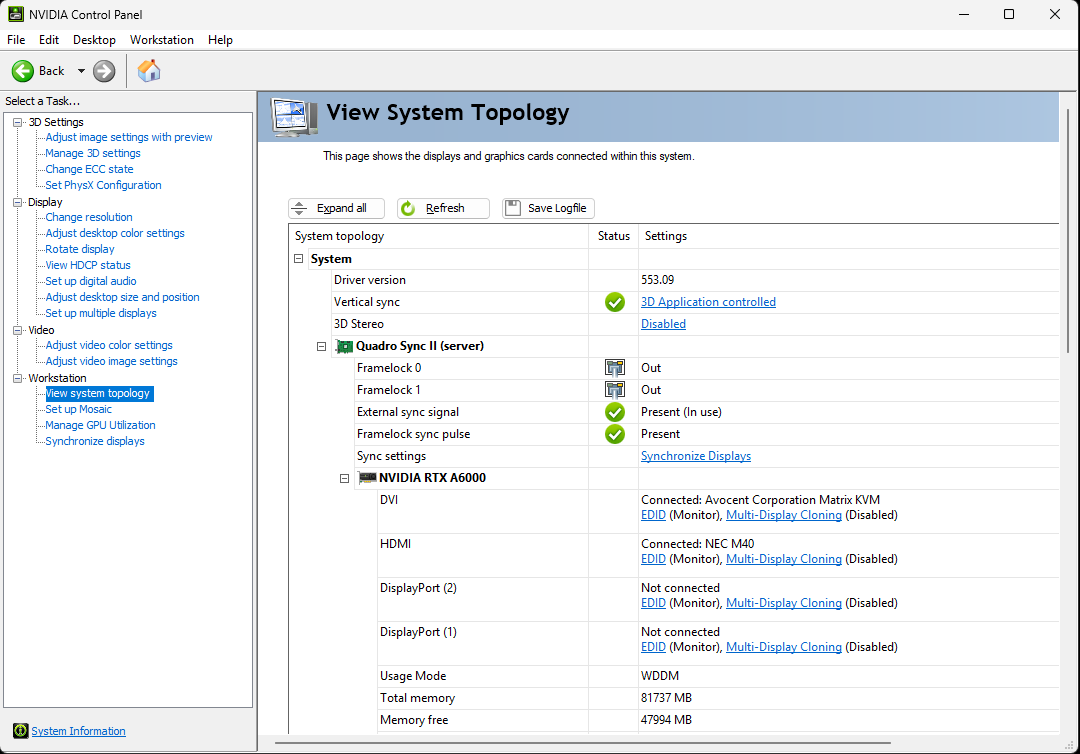The width and height of the screenshot is (1080, 754).
Task: Collapse the NVIDIA RTX A6000 node
Action: click(344, 478)
